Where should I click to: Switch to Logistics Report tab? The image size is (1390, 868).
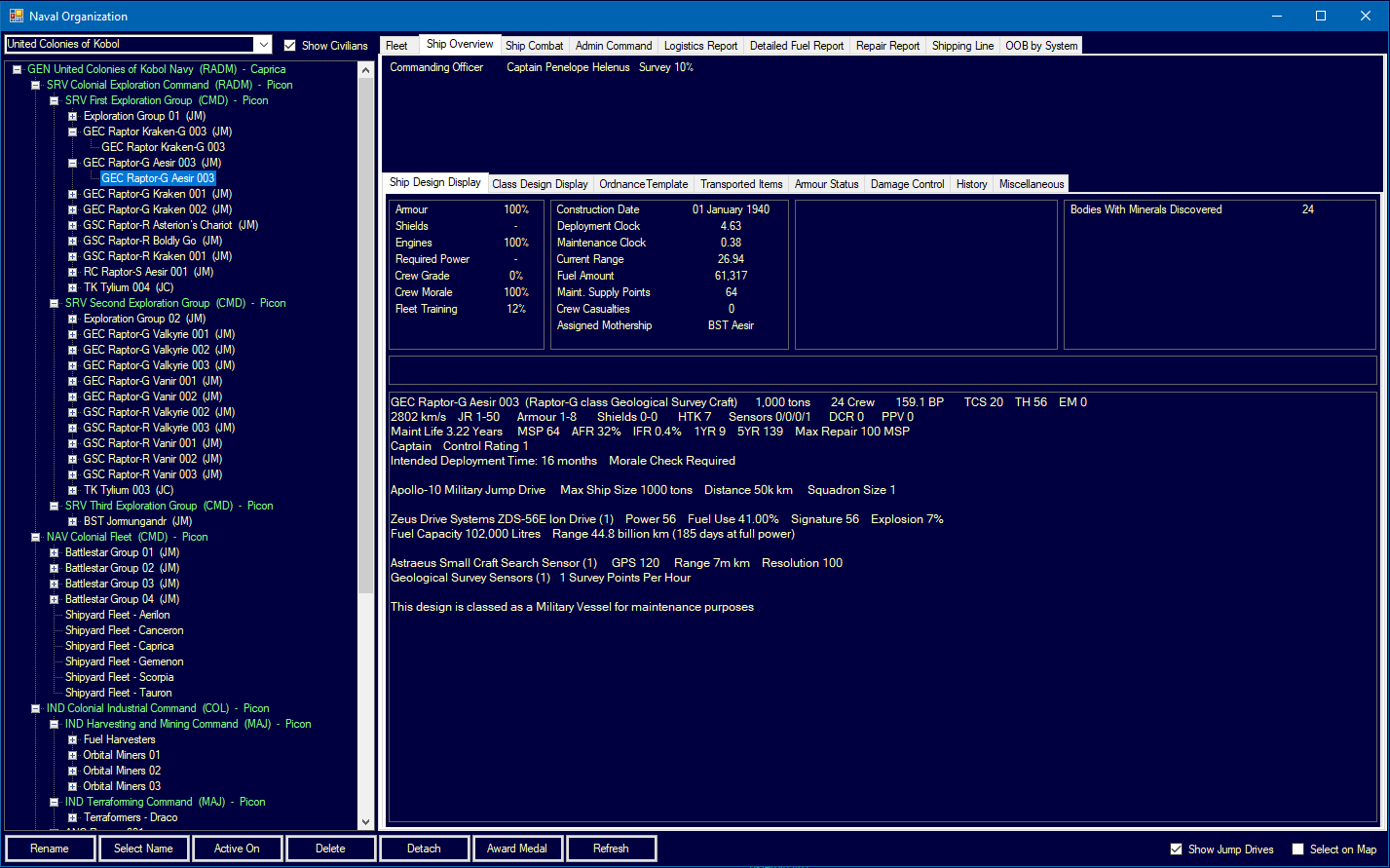pyautogui.click(x=701, y=46)
